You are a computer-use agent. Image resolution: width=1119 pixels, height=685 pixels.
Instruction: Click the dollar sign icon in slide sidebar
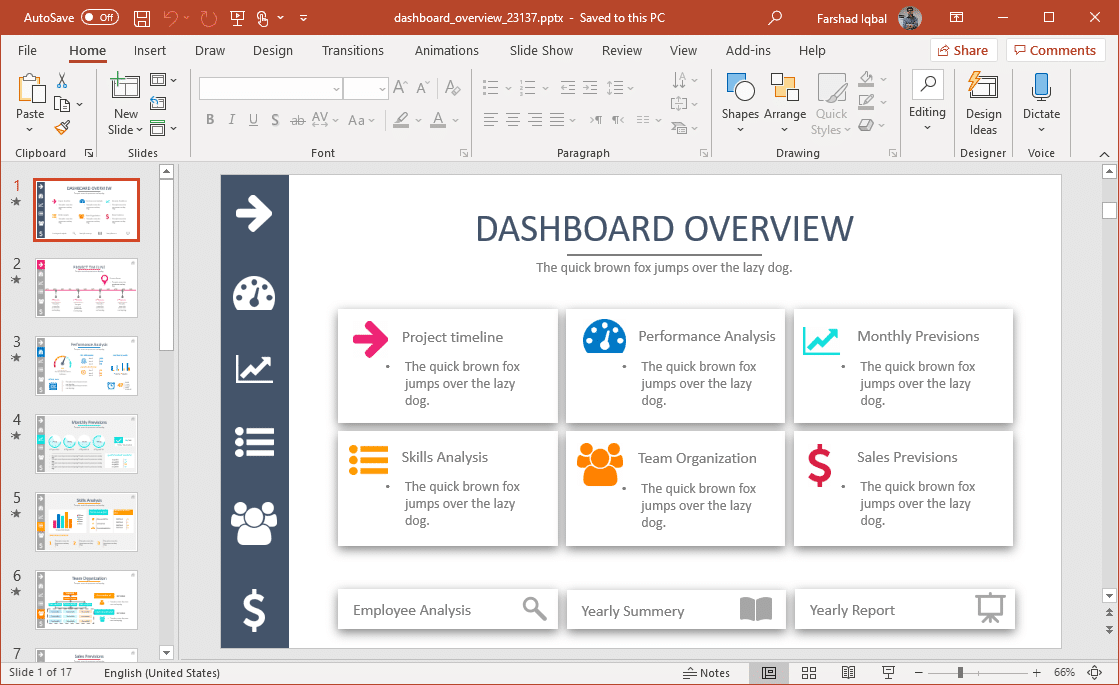coord(254,610)
